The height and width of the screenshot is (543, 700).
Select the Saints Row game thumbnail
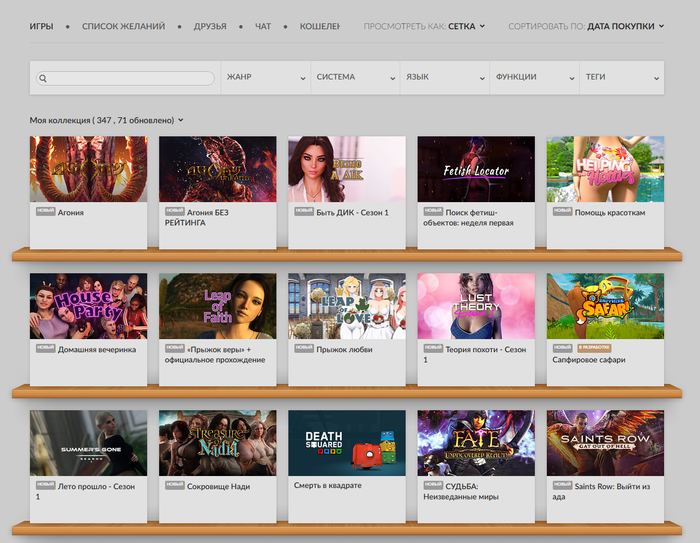coord(605,443)
